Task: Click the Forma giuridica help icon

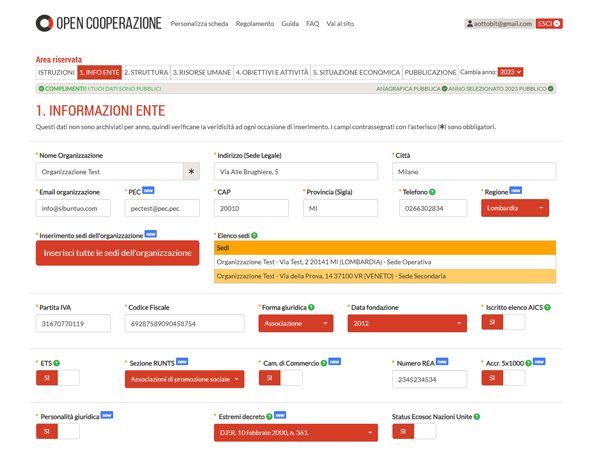Action: [x=312, y=307]
